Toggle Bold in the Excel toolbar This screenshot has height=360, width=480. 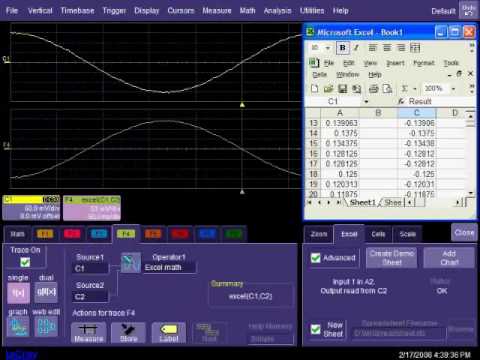342,48
